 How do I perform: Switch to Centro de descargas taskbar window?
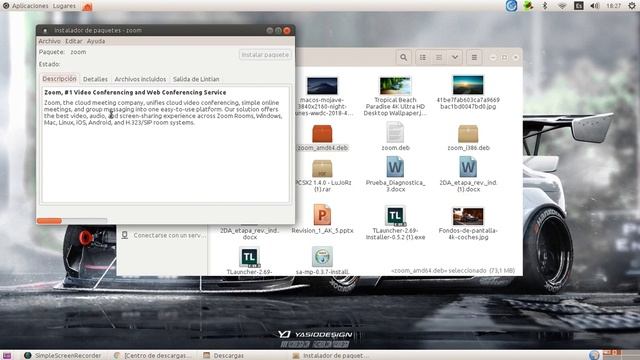coord(153,356)
